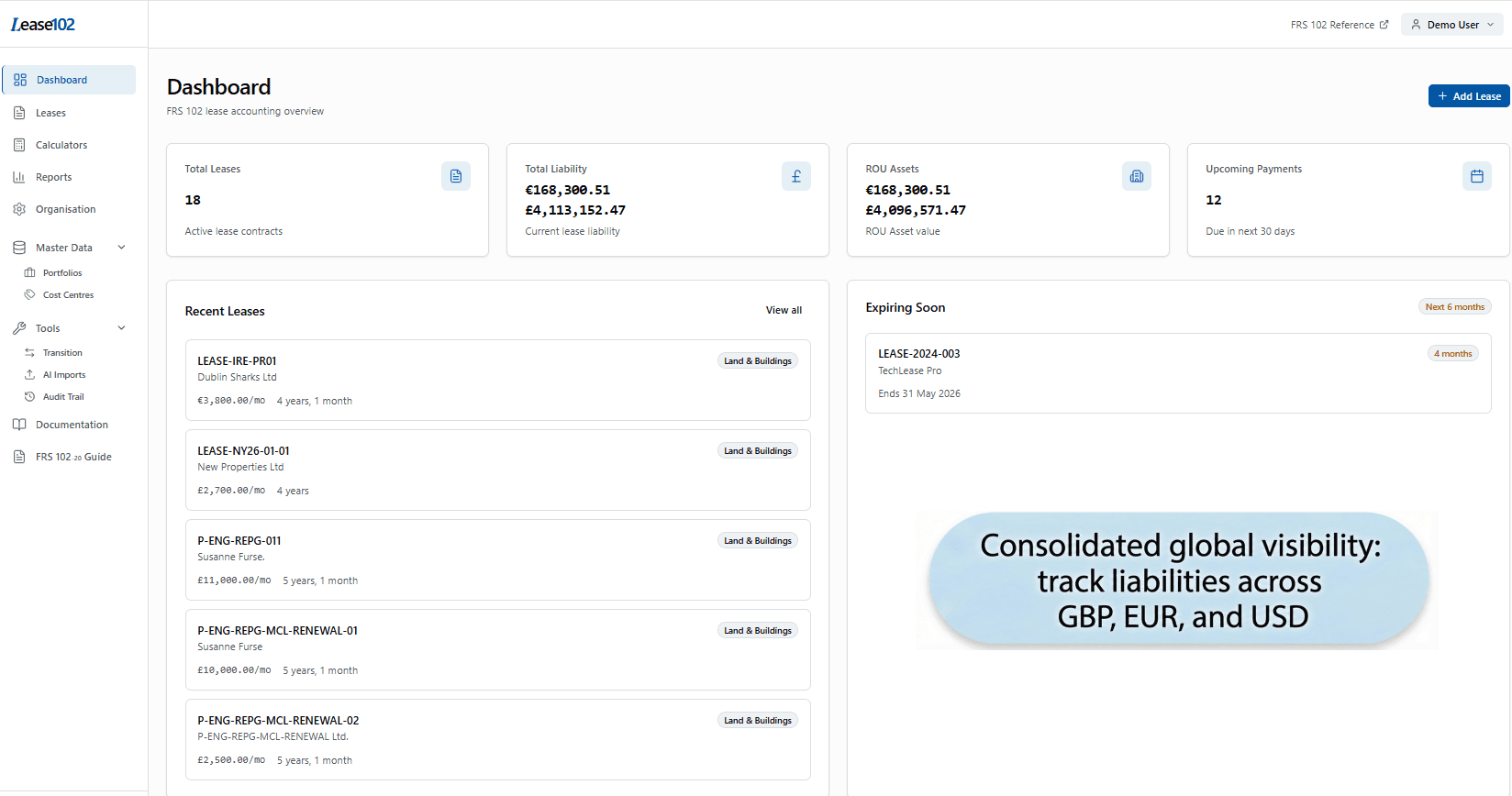
Task: Open the LEASE-NY26-01-01 lease card
Action: tap(498, 470)
